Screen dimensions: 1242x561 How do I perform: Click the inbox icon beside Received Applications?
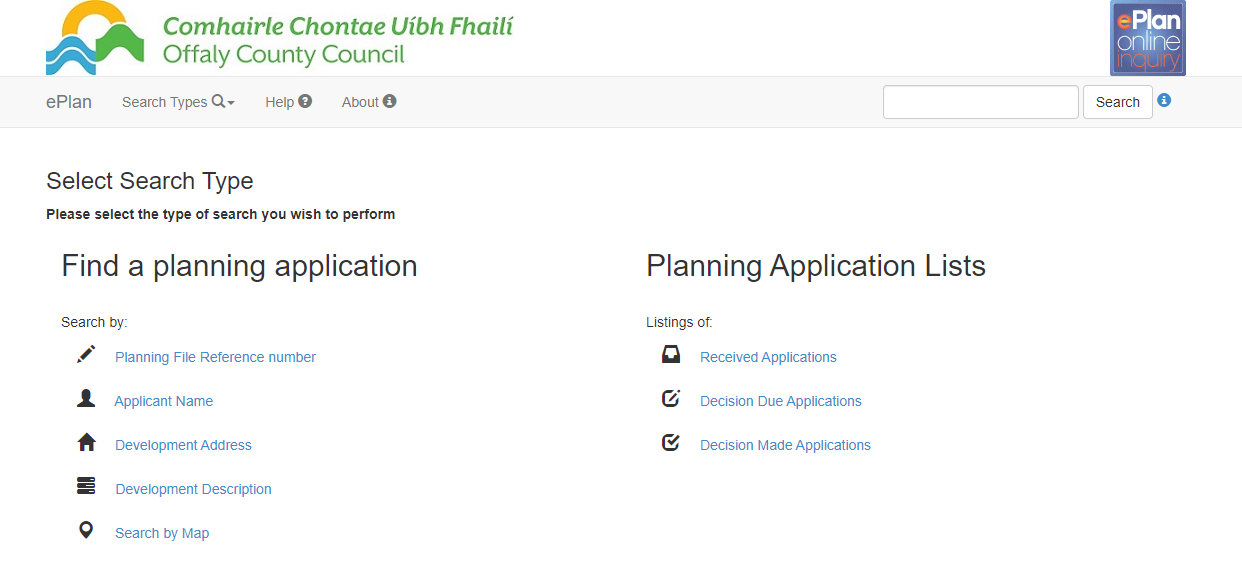coord(671,354)
